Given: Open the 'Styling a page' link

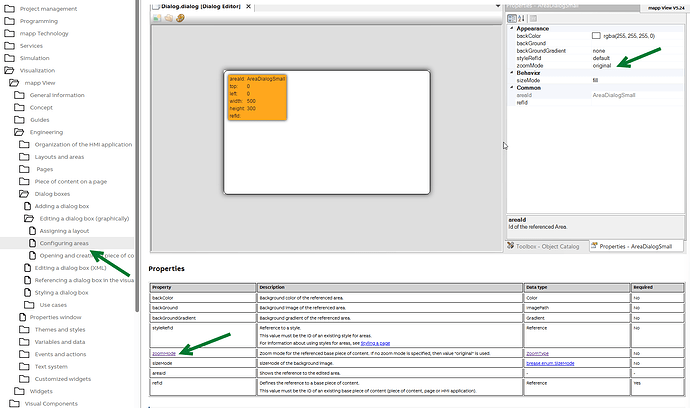Looking at the screenshot, I should pyautogui.click(x=375, y=343).
